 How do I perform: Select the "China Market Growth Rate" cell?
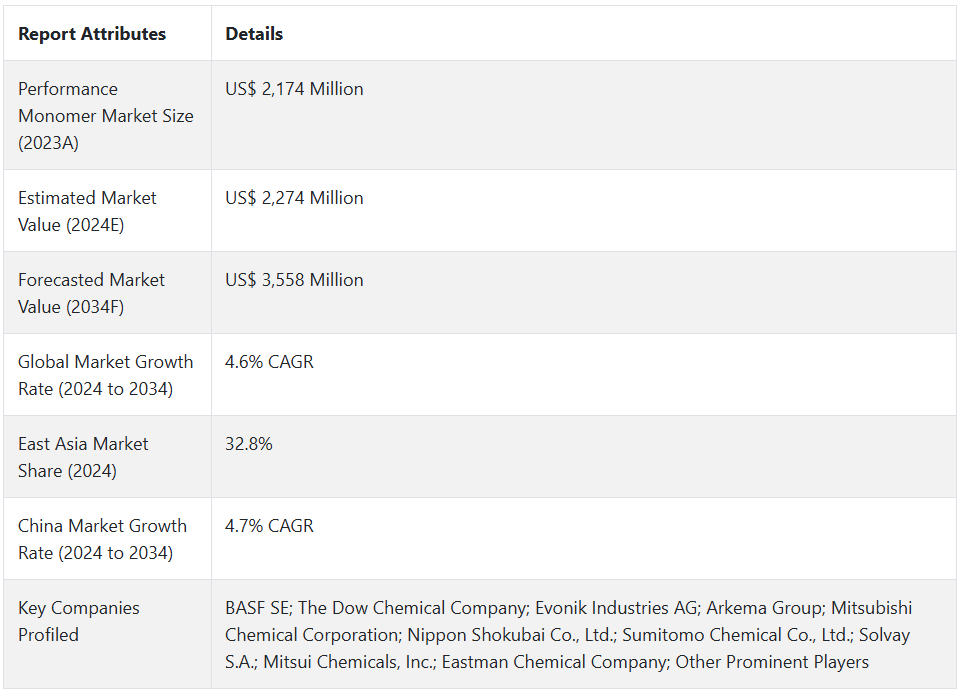[102, 539]
